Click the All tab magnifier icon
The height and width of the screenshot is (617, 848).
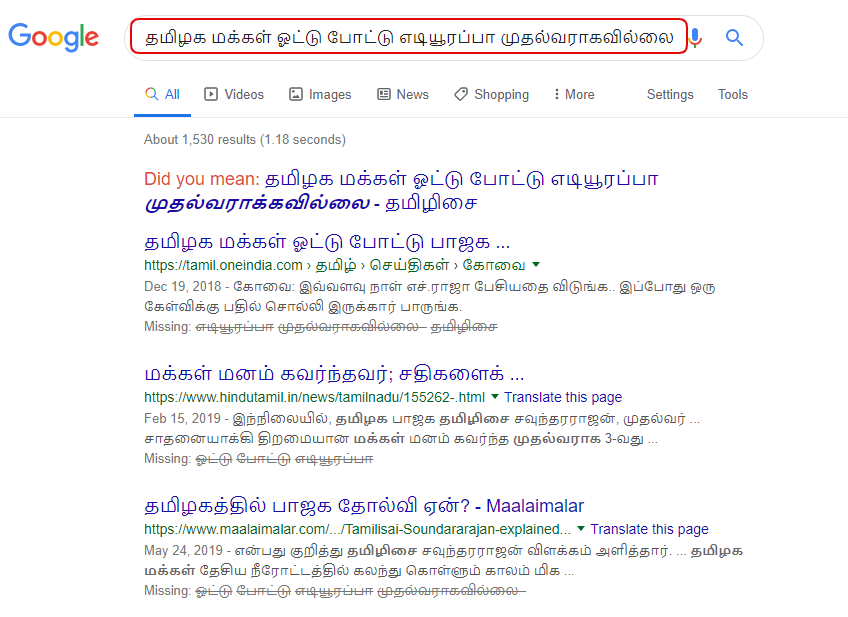(151, 94)
